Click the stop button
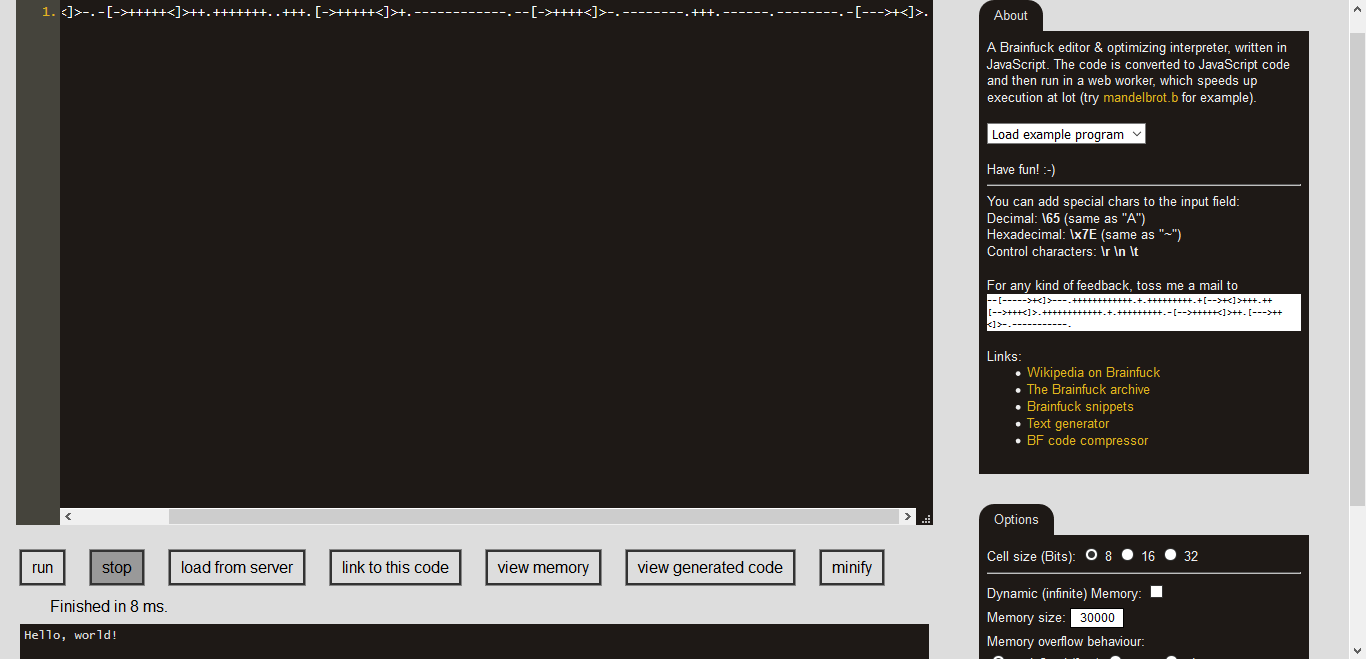1366x659 pixels. (117, 568)
